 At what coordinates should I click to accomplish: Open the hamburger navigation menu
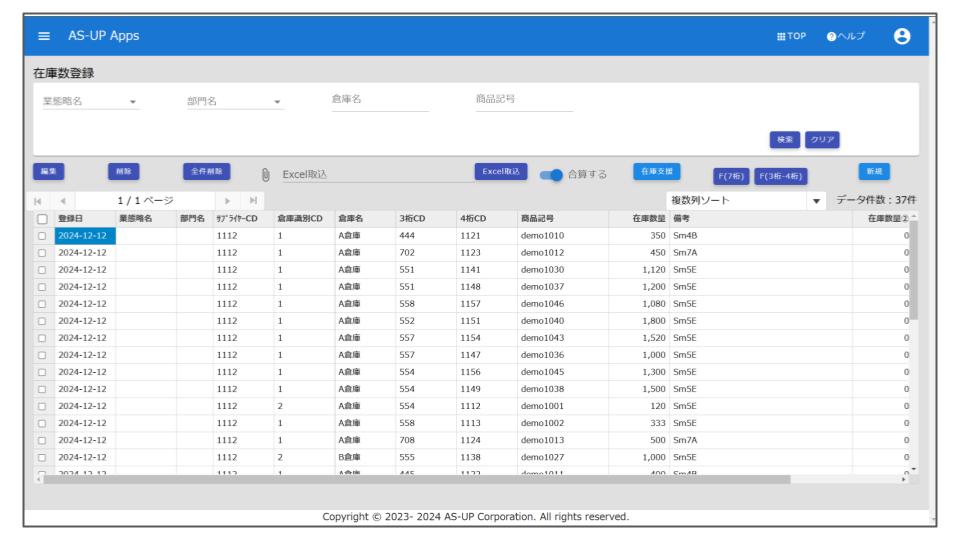[x=45, y=36]
